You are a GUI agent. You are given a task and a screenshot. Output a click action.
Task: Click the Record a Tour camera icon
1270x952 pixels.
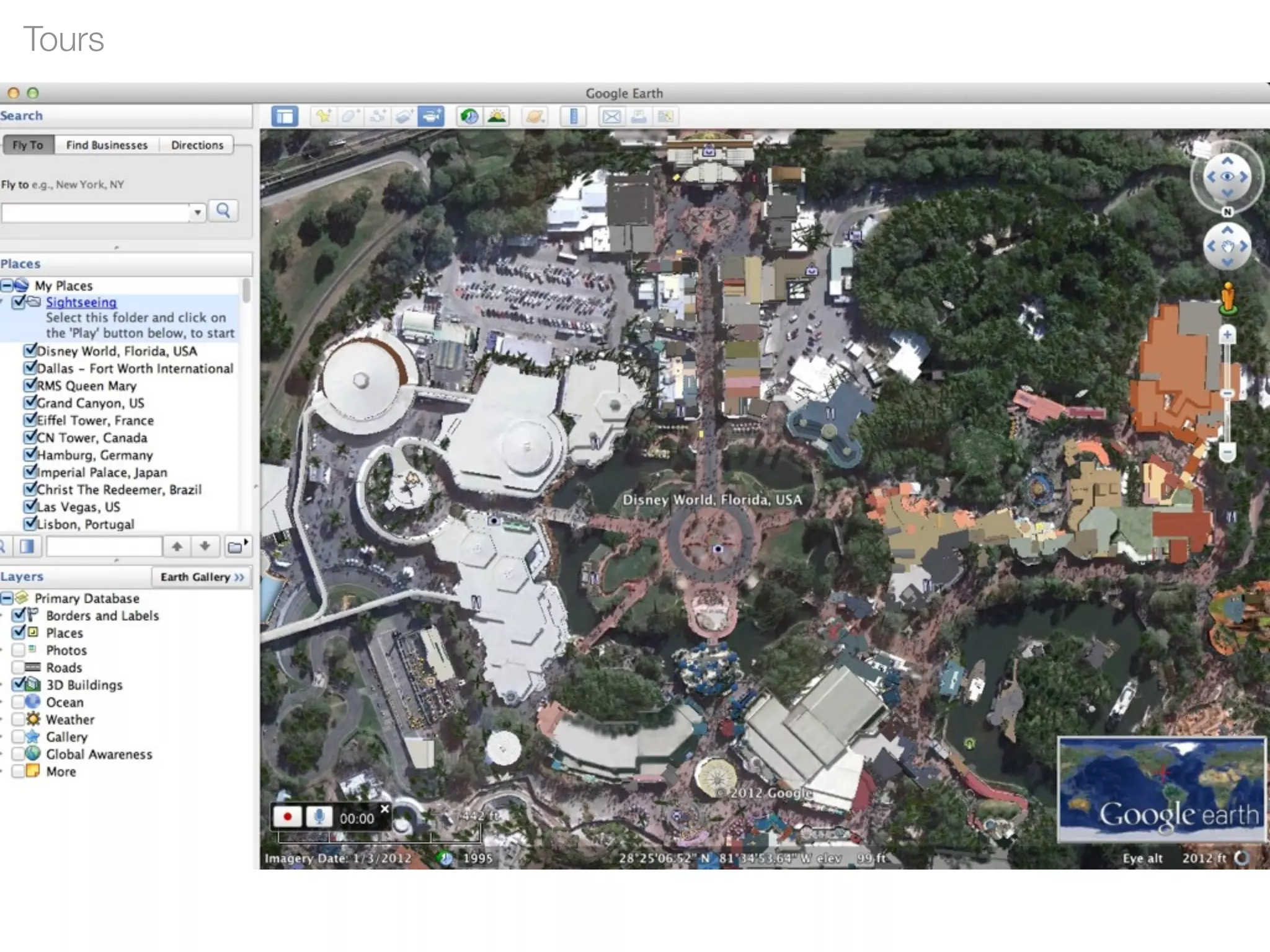430,117
